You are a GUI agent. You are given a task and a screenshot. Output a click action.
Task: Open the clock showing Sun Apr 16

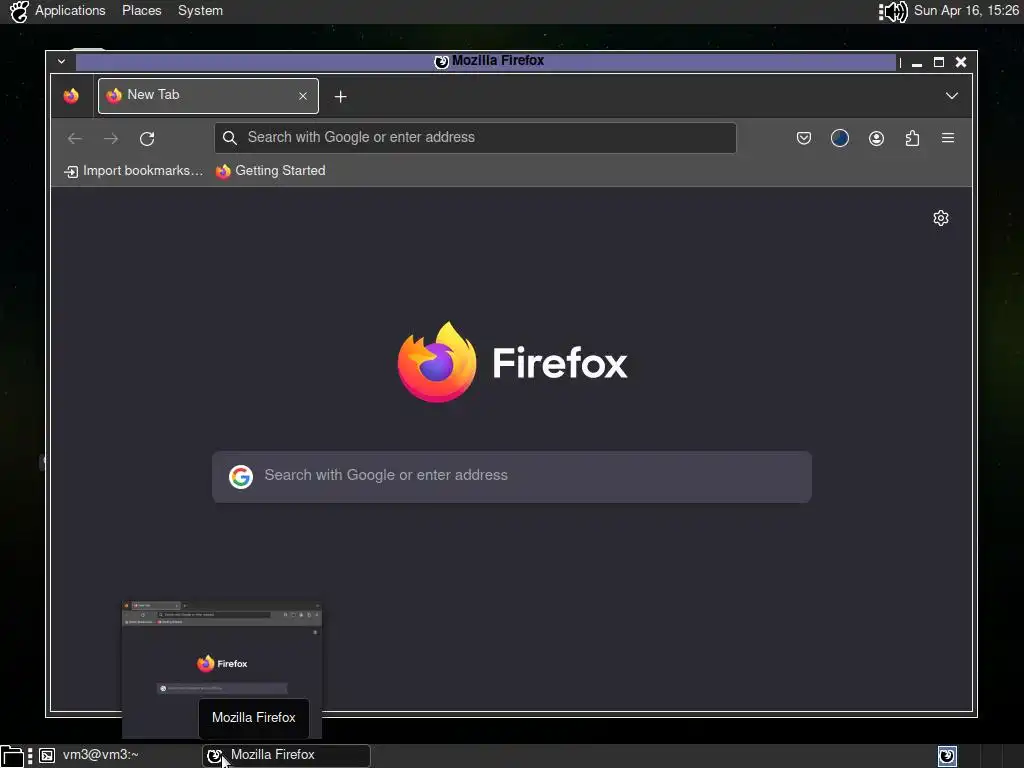[x=966, y=11]
